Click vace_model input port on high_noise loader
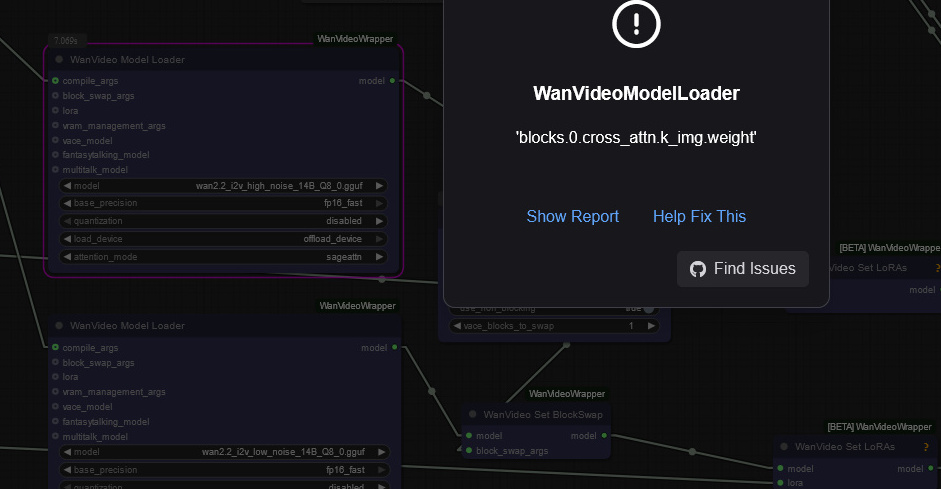The image size is (941, 489). pyautogui.click(x=55, y=140)
